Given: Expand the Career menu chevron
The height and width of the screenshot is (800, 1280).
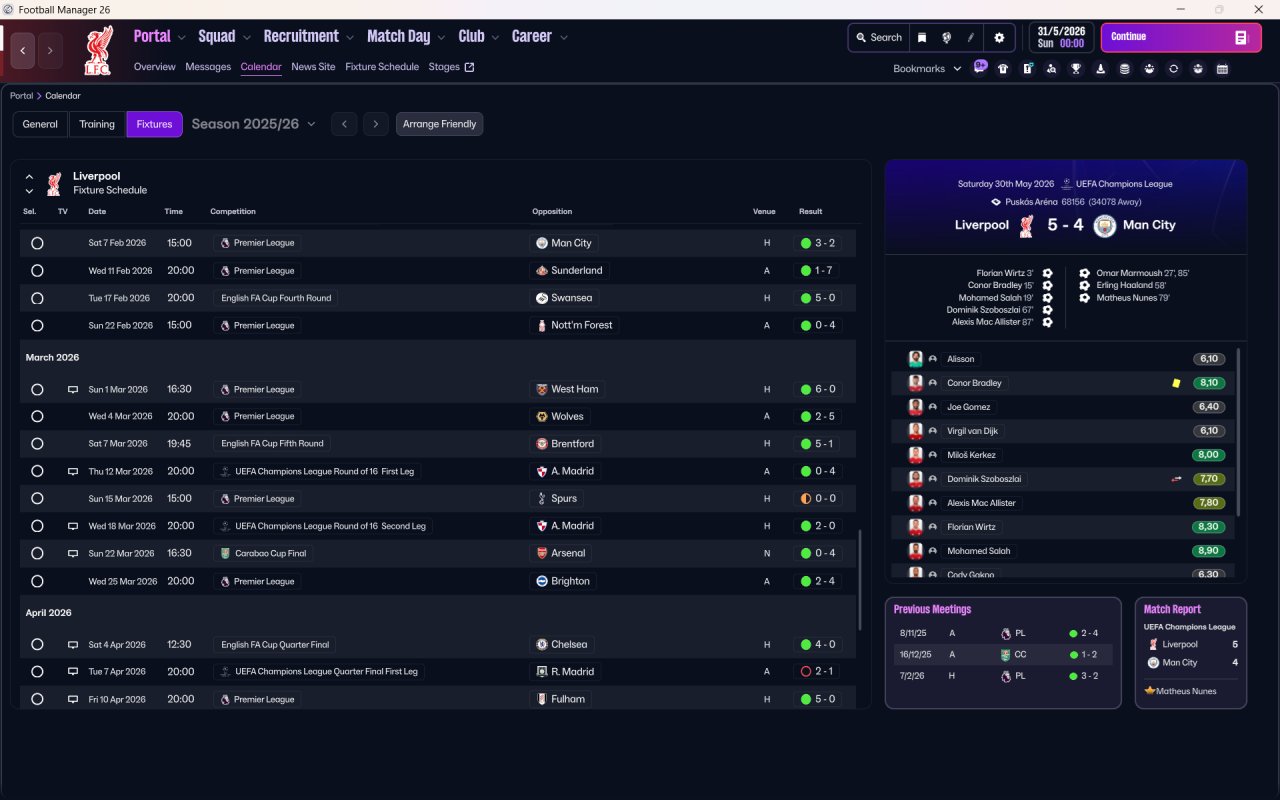Looking at the screenshot, I should (563, 37).
